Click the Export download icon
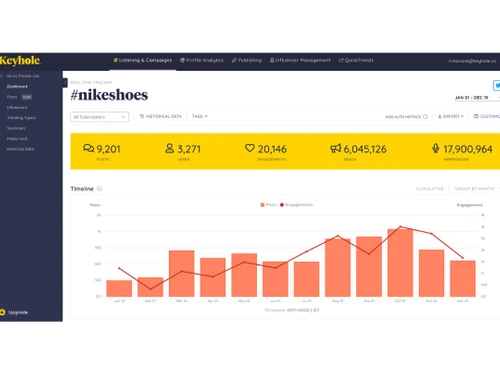 coord(440,116)
